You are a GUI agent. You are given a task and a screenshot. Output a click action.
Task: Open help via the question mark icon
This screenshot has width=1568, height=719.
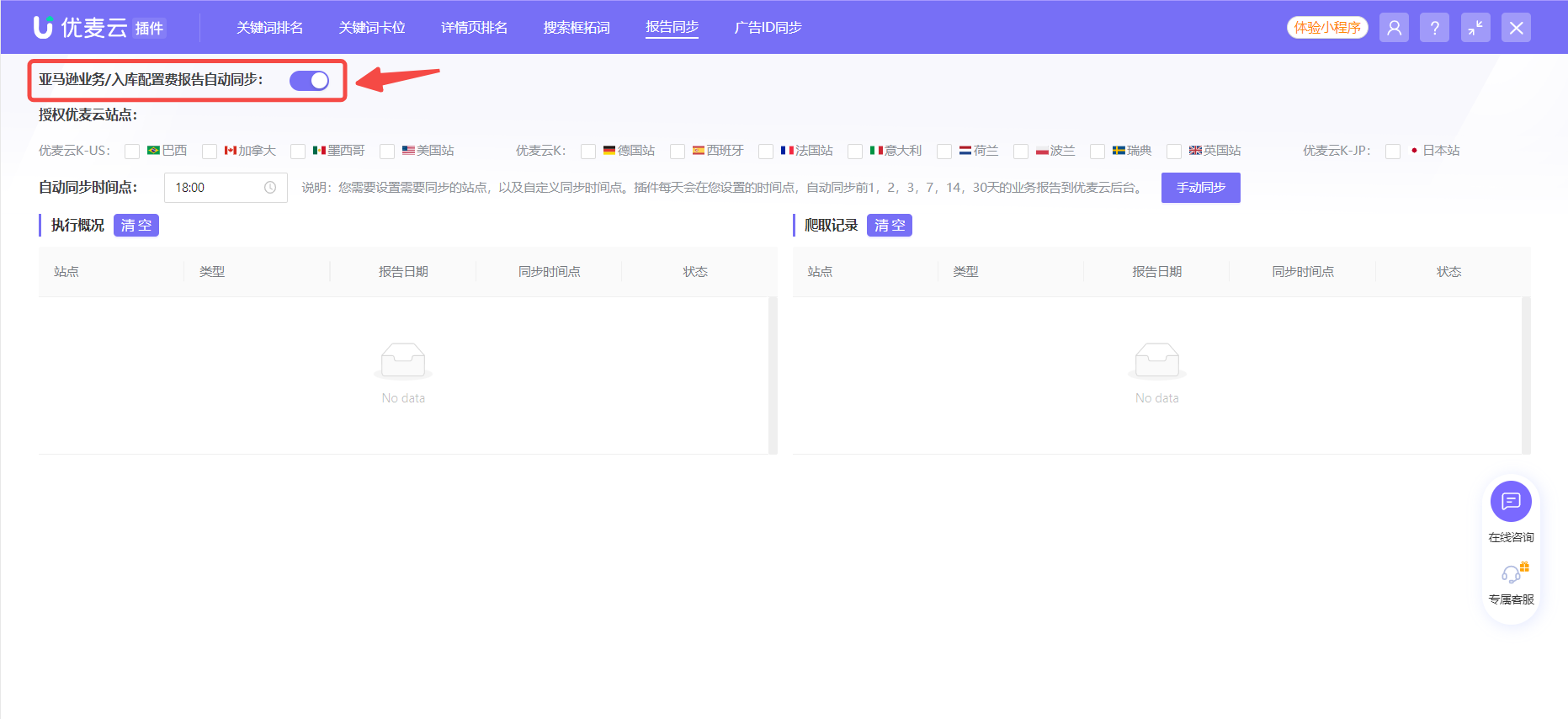pos(1434,28)
